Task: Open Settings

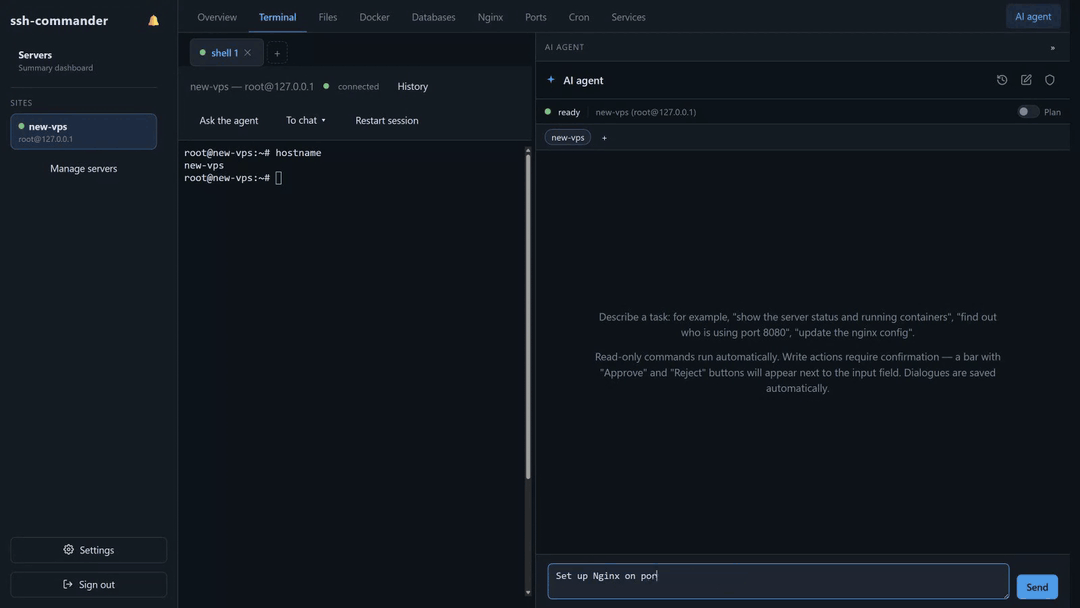Action: coord(88,550)
